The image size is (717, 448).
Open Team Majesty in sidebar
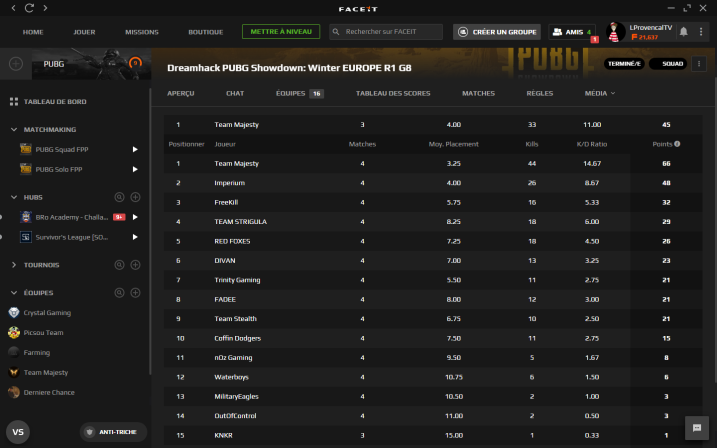click(x=46, y=373)
